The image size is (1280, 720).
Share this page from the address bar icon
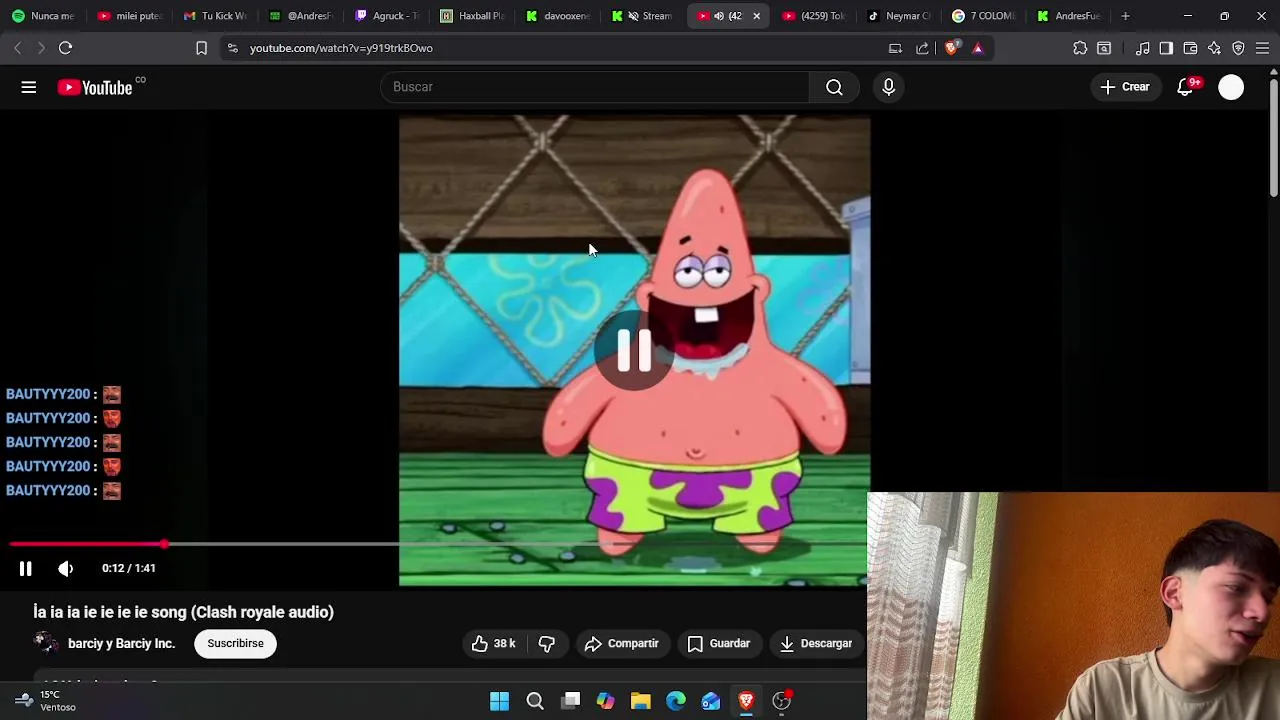pos(922,48)
